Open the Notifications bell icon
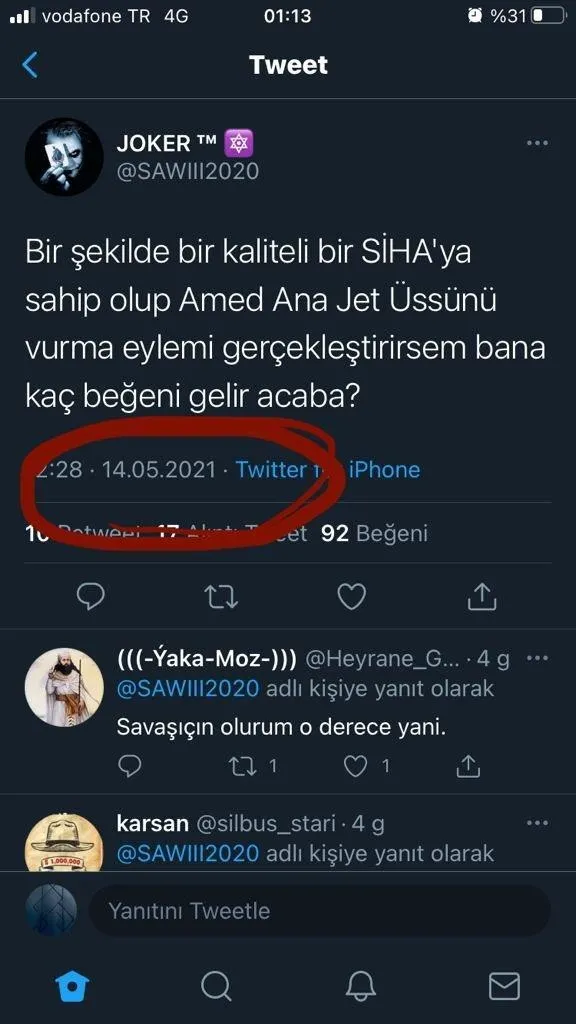 pyautogui.click(x=360, y=985)
